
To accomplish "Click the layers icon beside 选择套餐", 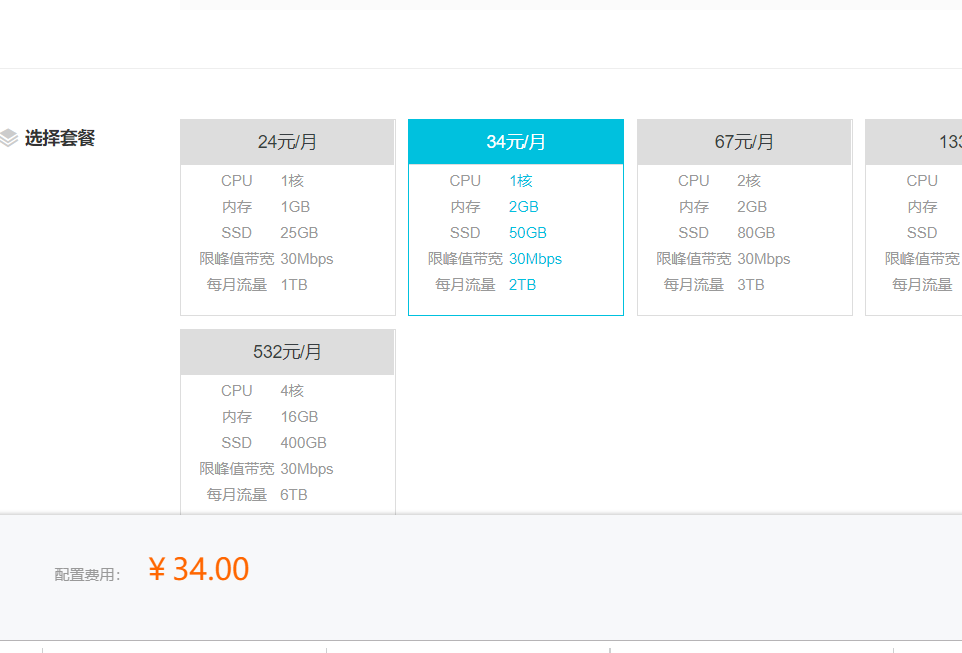I will point(9,138).
